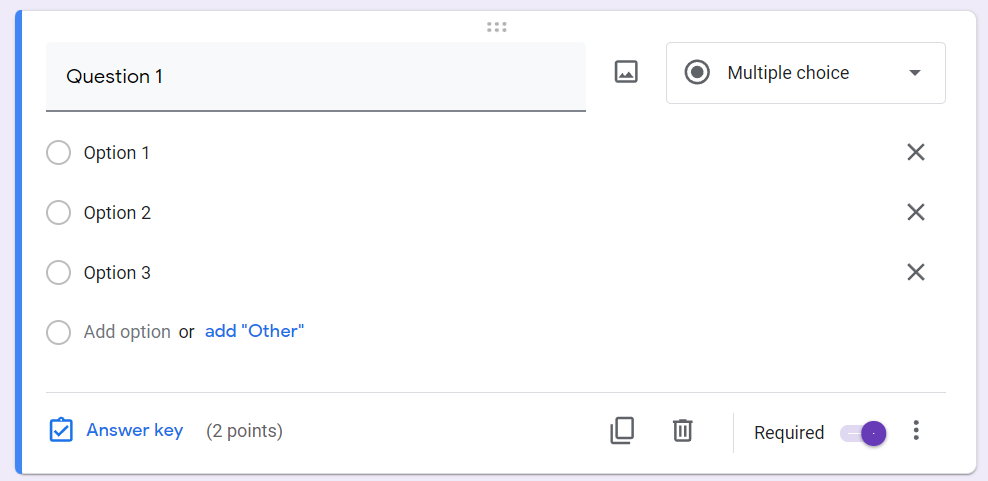The width and height of the screenshot is (988, 481).
Task: Select the Option 1 radio button
Action: point(59,153)
